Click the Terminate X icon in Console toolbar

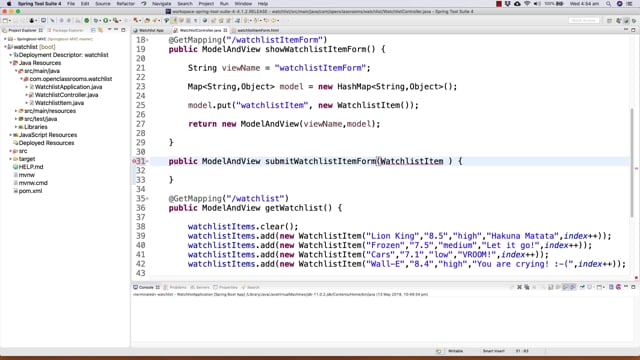tap(519, 287)
